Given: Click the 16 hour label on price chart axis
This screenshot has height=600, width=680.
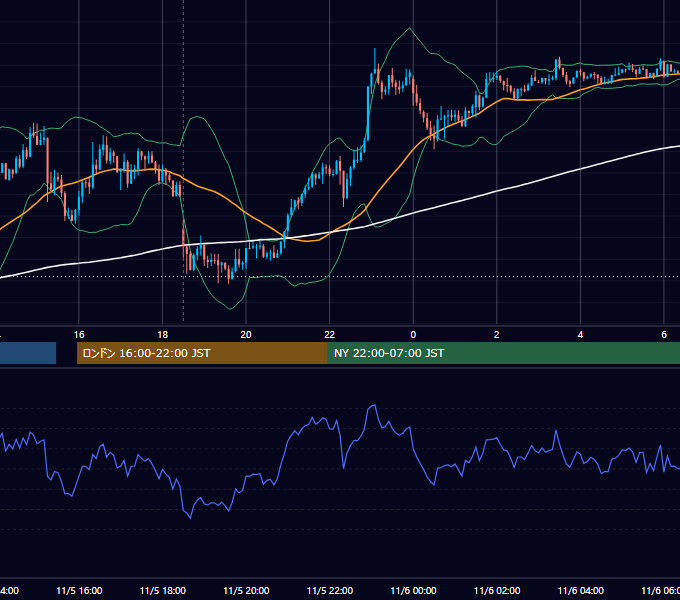Looking at the screenshot, I should [x=79, y=334].
